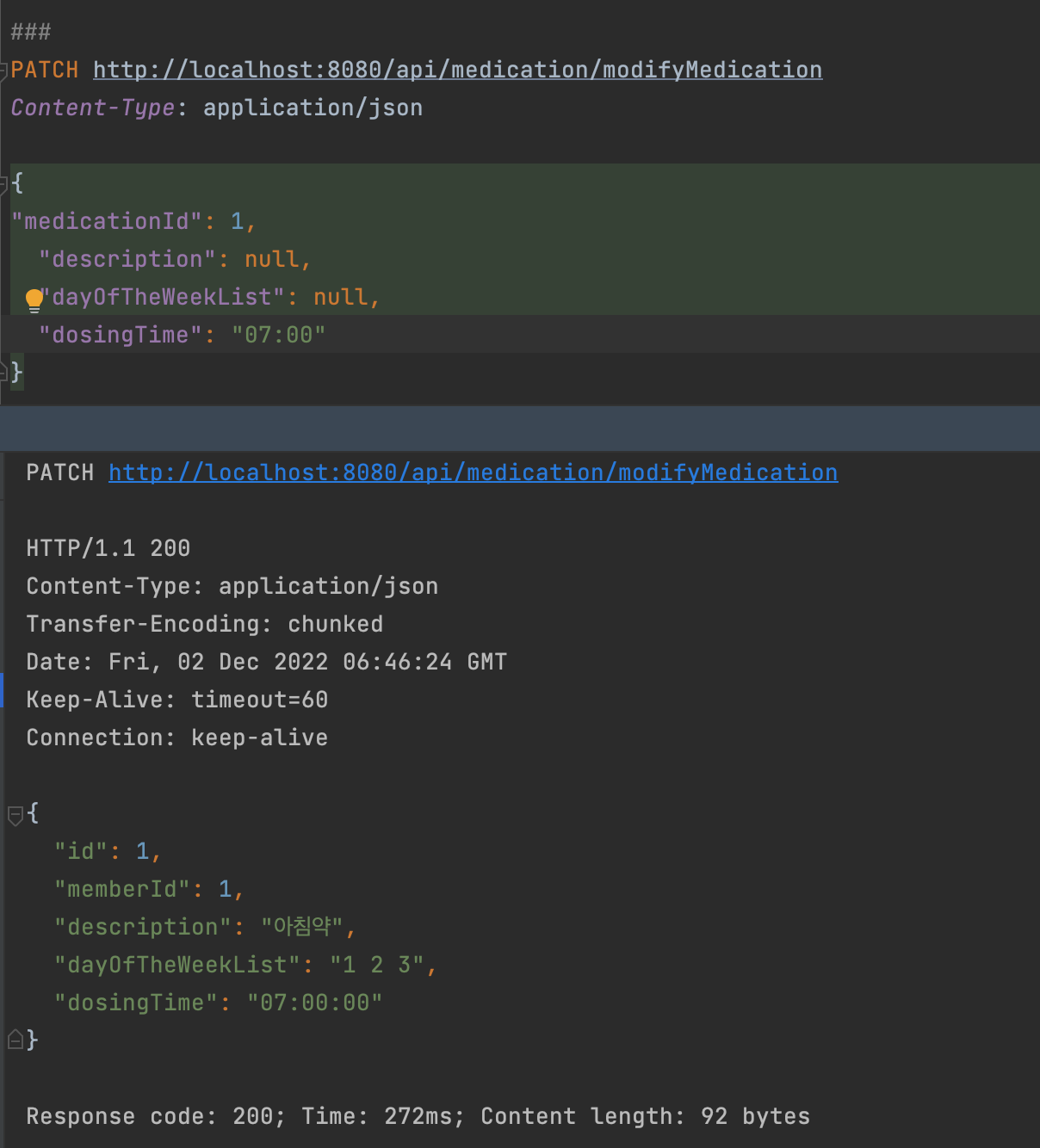1040x1148 pixels.
Task: Click the HTTP/1.1 200 status line
Action: tap(108, 548)
